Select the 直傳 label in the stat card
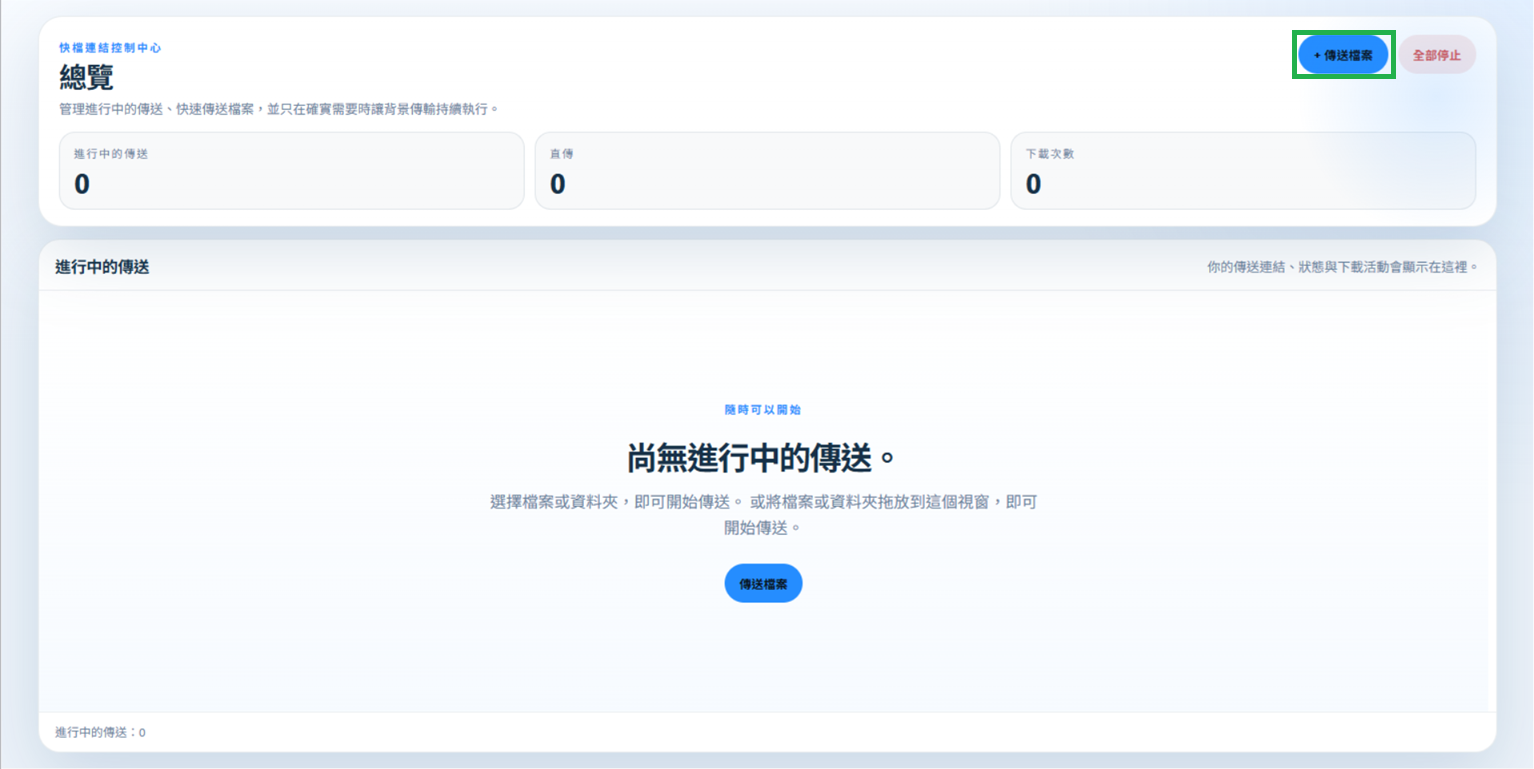Viewport: 1534px width, 769px height. 561,154
